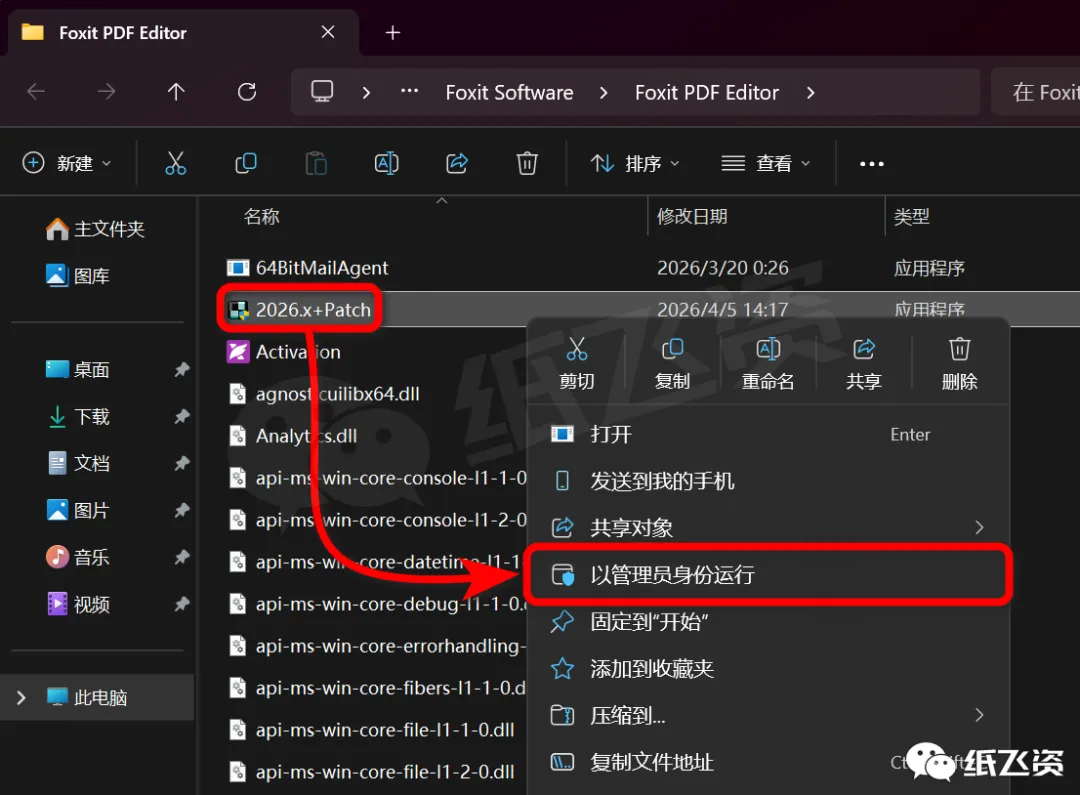Expand chevron after Foxit PDF Editor breadcrumb
This screenshot has height=795, width=1080.
tap(811, 92)
